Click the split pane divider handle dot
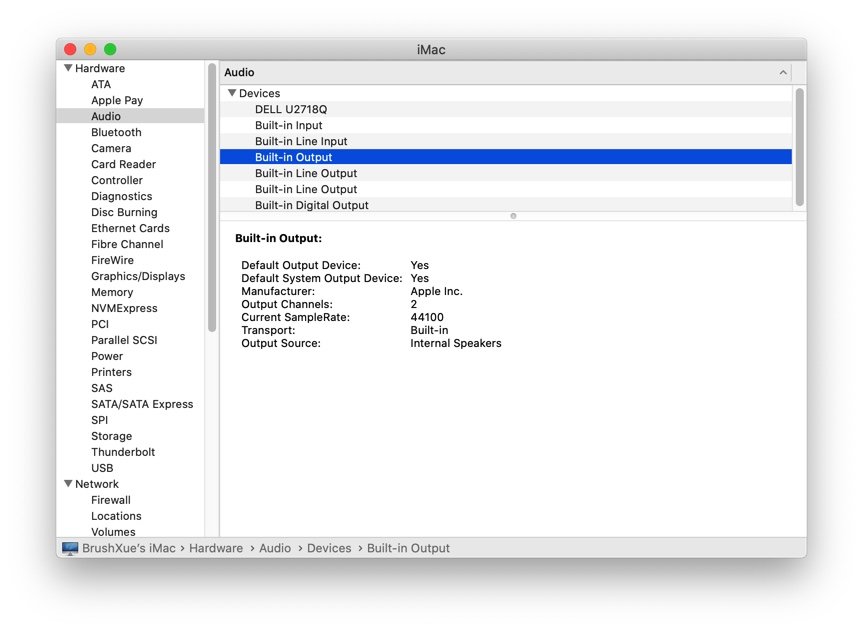Image resolution: width=863 pixels, height=632 pixels. click(513, 216)
